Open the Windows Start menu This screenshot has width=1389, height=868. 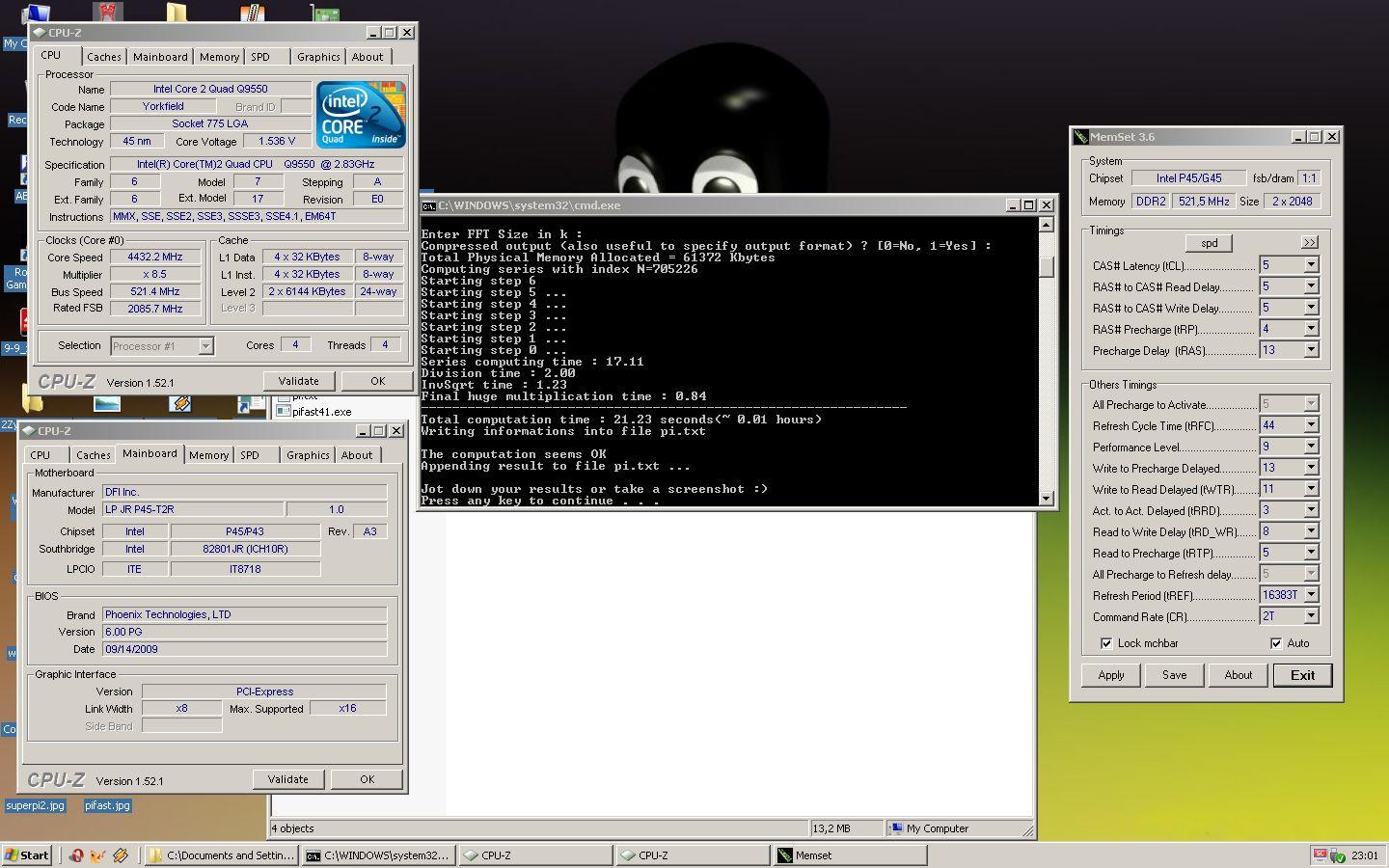(x=27, y=855)
